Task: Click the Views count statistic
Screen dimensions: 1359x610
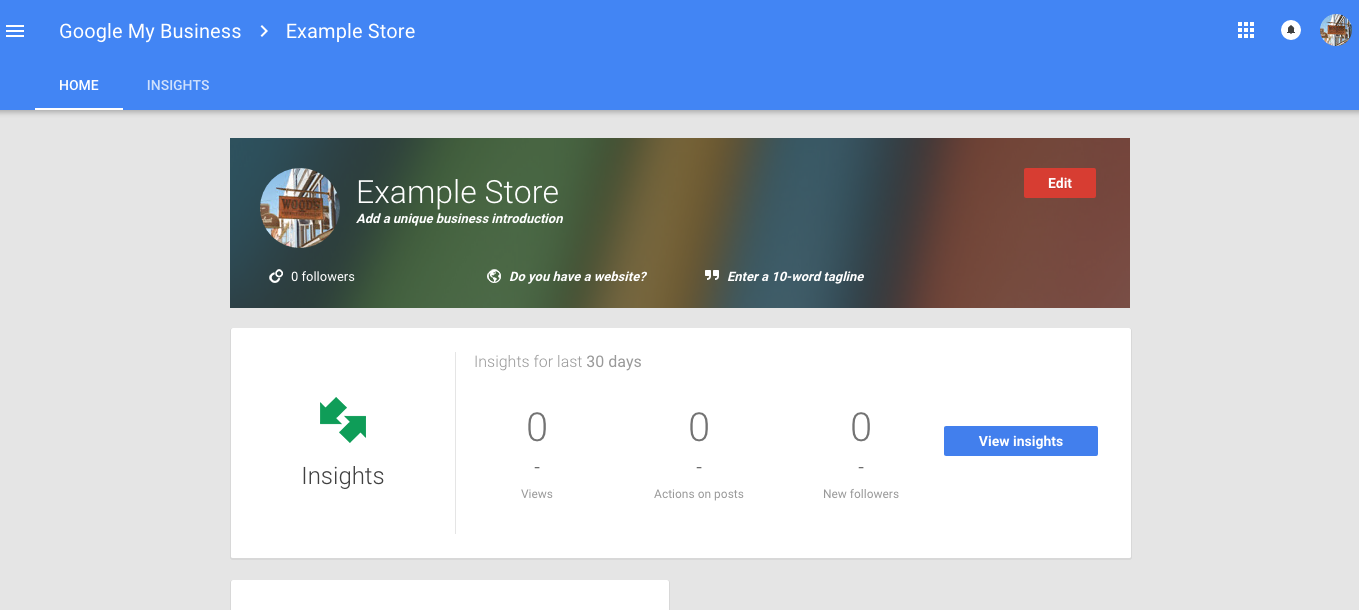Action: click(x=537, y=428)
